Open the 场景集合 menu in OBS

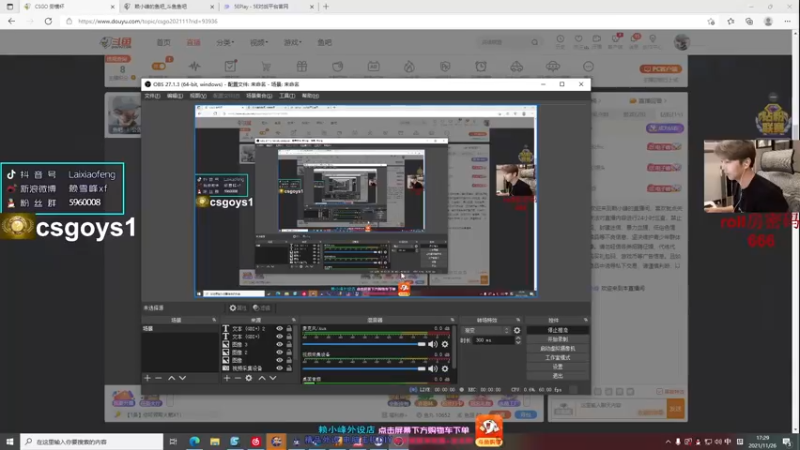coord(259,96)
